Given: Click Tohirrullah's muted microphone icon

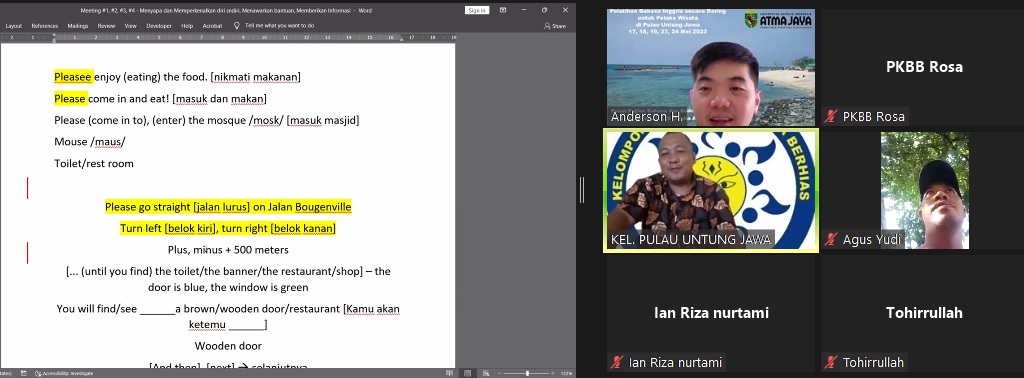Looking at the screenshot, I should [831, 362].
